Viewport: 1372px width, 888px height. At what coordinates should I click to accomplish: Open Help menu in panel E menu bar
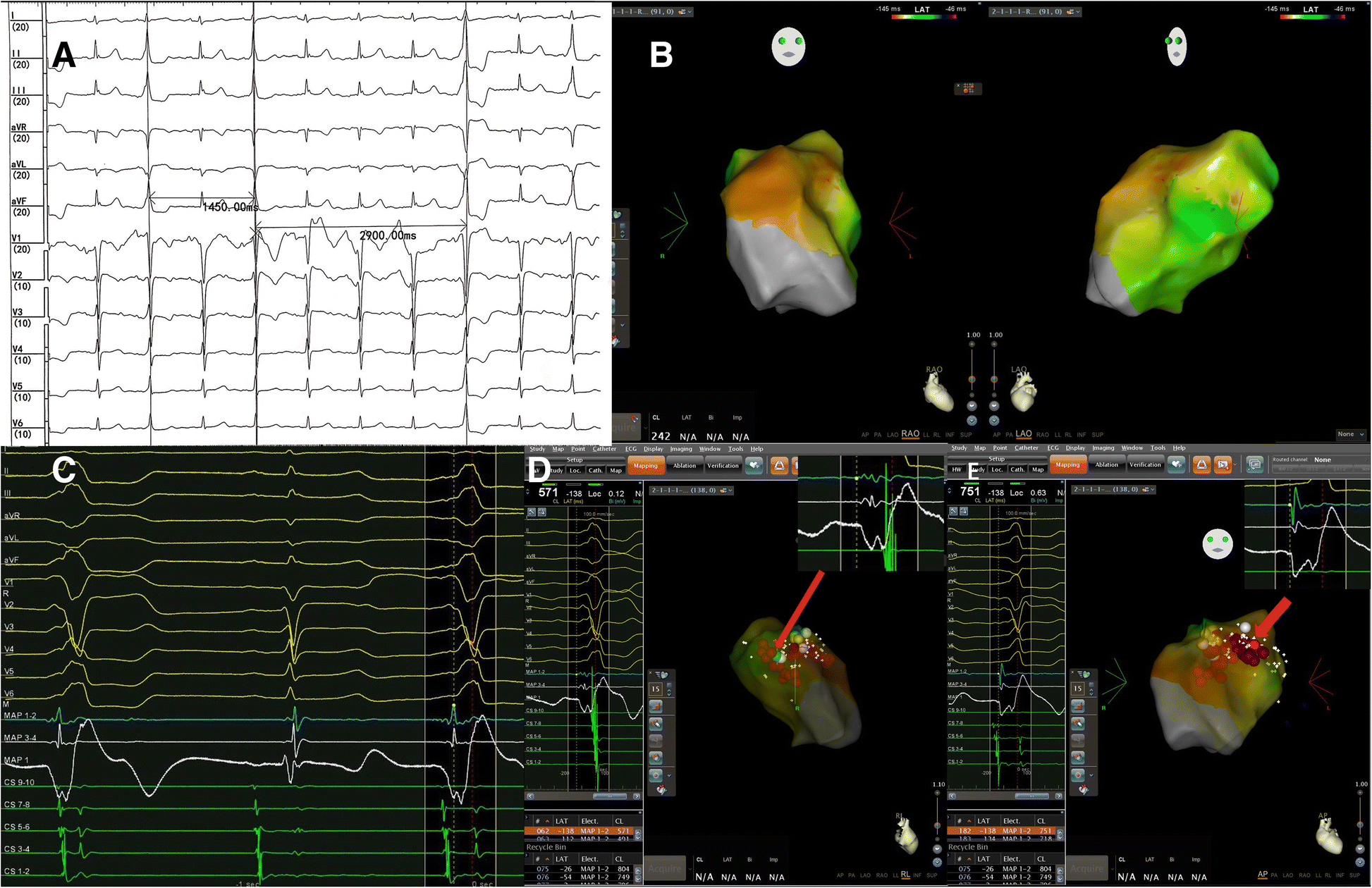[1179, 448]
